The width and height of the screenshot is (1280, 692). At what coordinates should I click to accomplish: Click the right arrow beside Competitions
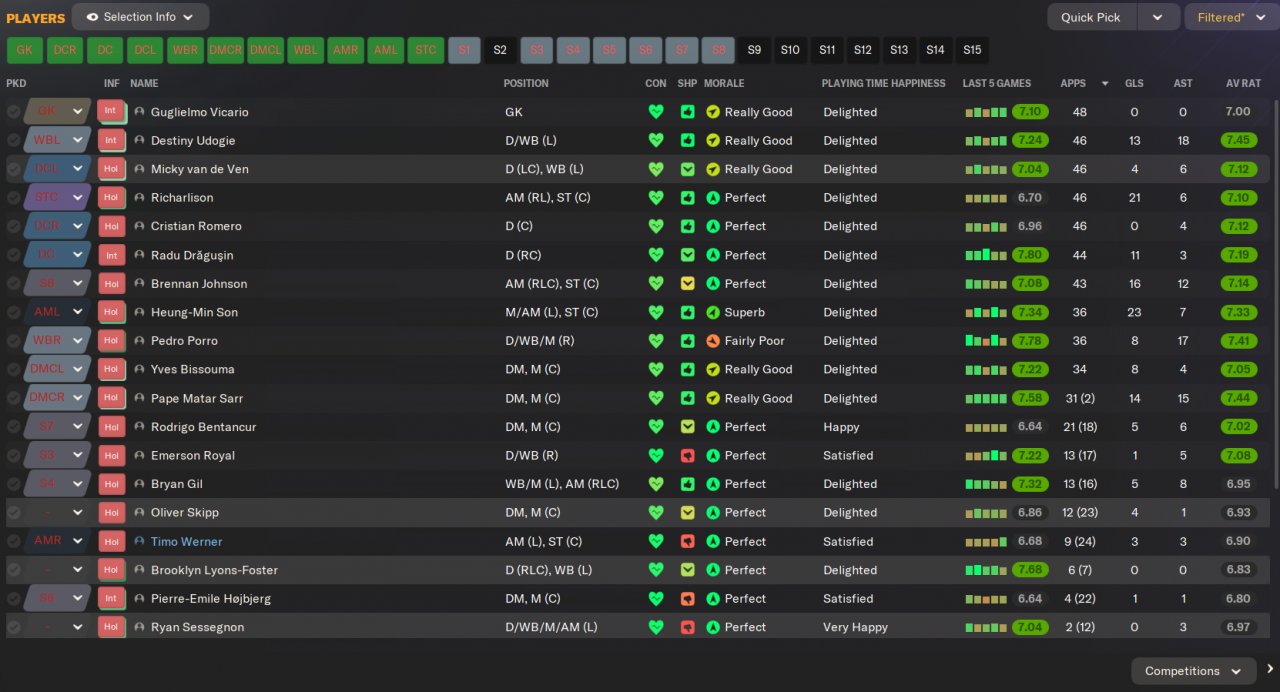coord(1270,670)
